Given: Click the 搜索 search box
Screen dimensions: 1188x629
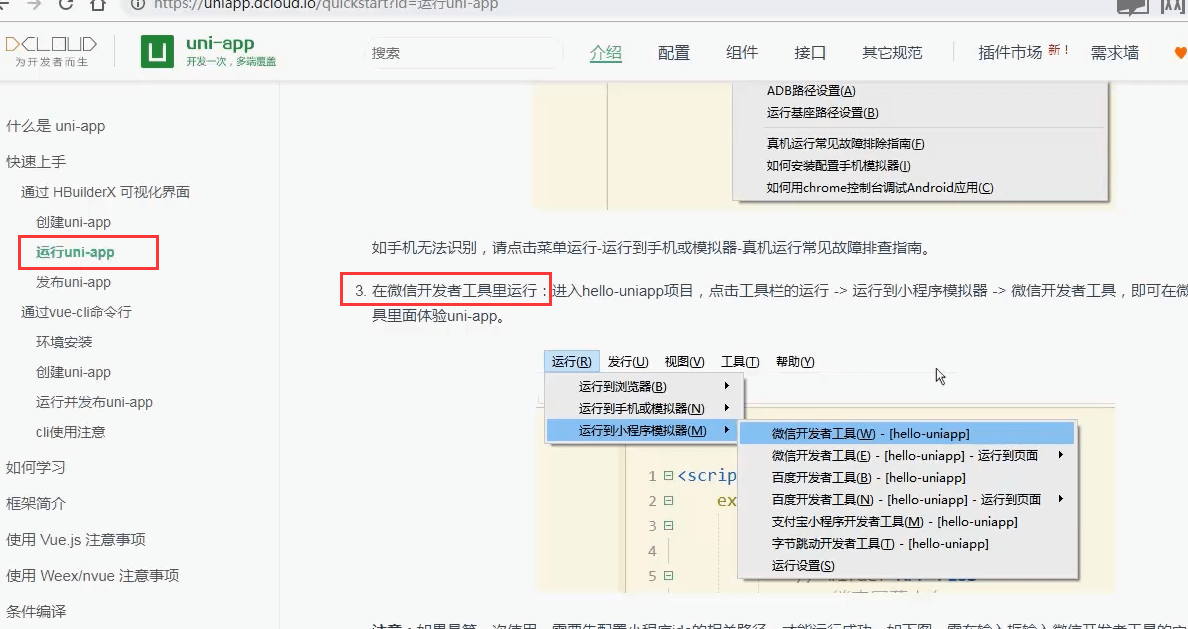Looking at the screenshot, I should click(x=464, y=53).
